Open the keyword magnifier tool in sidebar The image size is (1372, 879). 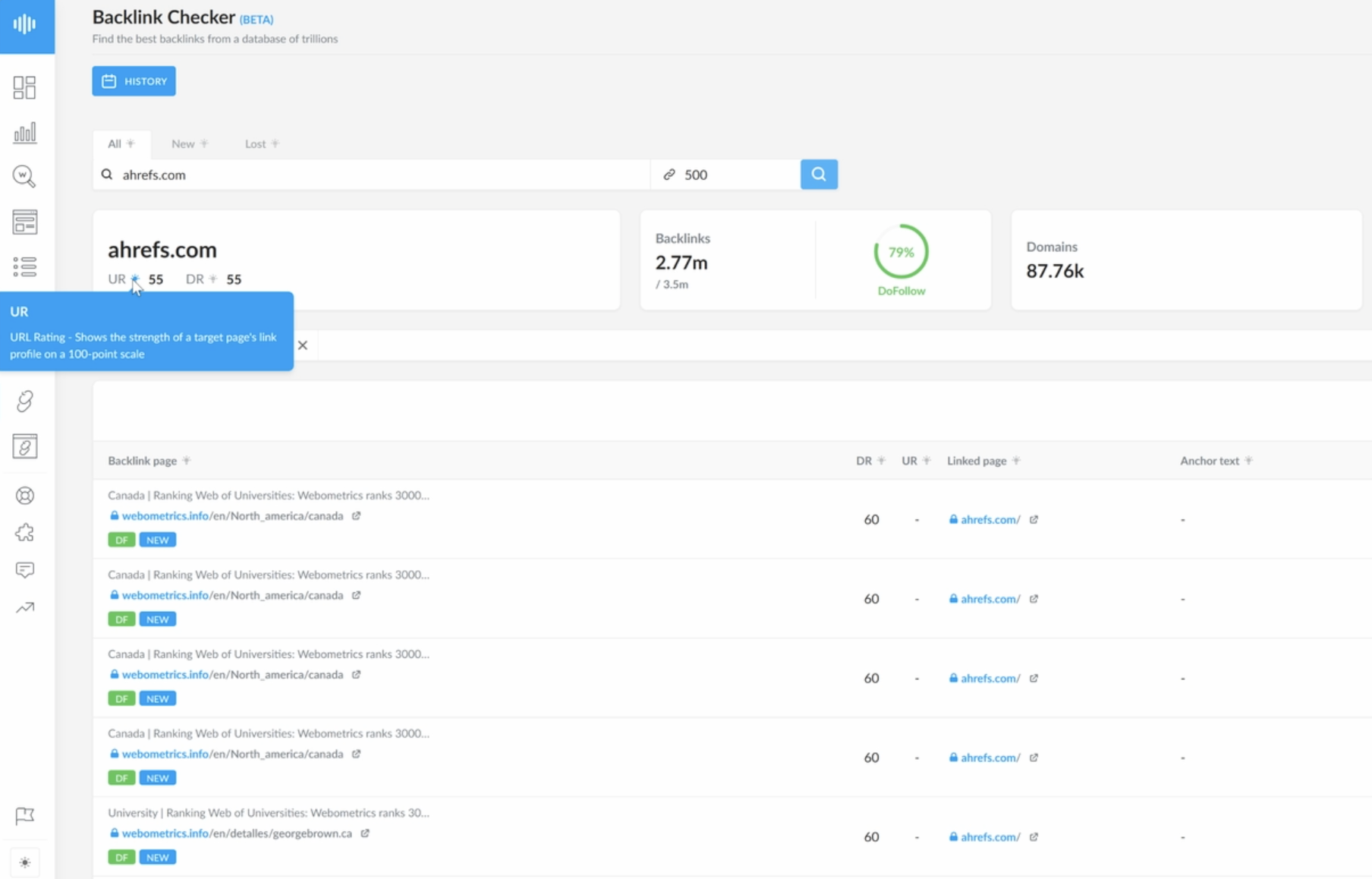coord(24,177)
